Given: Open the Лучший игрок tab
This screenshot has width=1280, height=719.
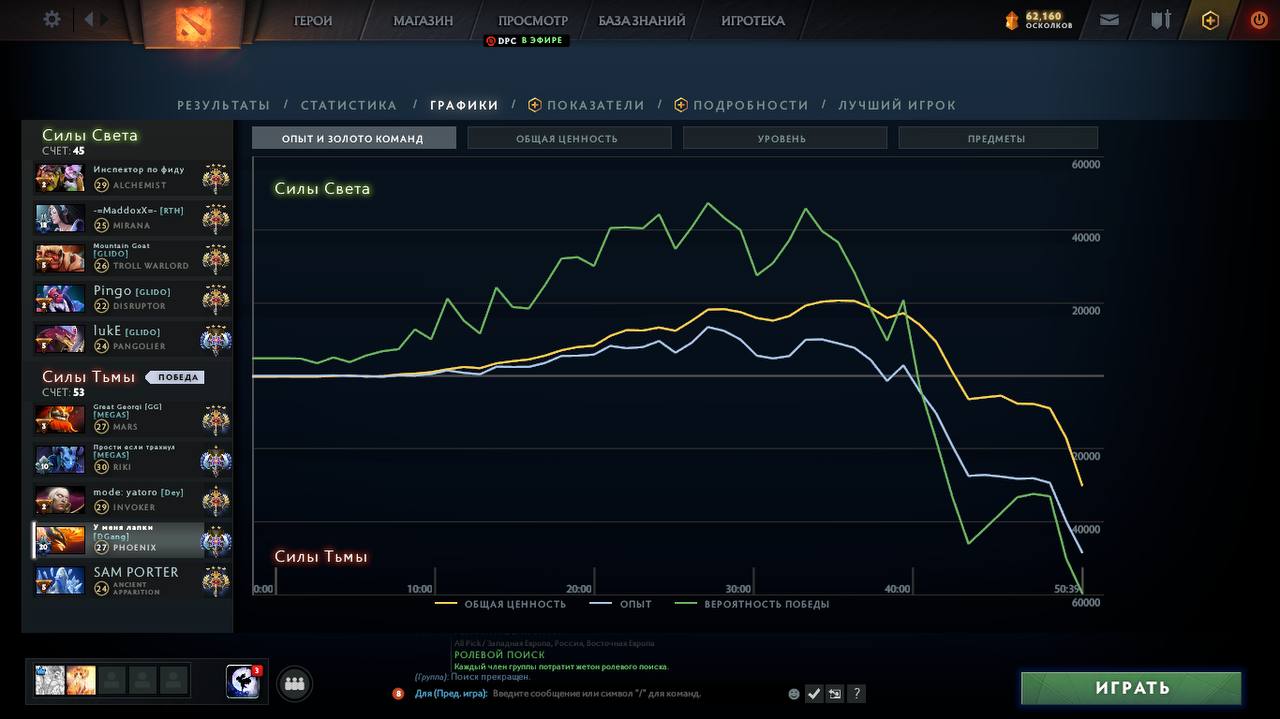Looking at the screenshot, I should click(x=897, y=105).
